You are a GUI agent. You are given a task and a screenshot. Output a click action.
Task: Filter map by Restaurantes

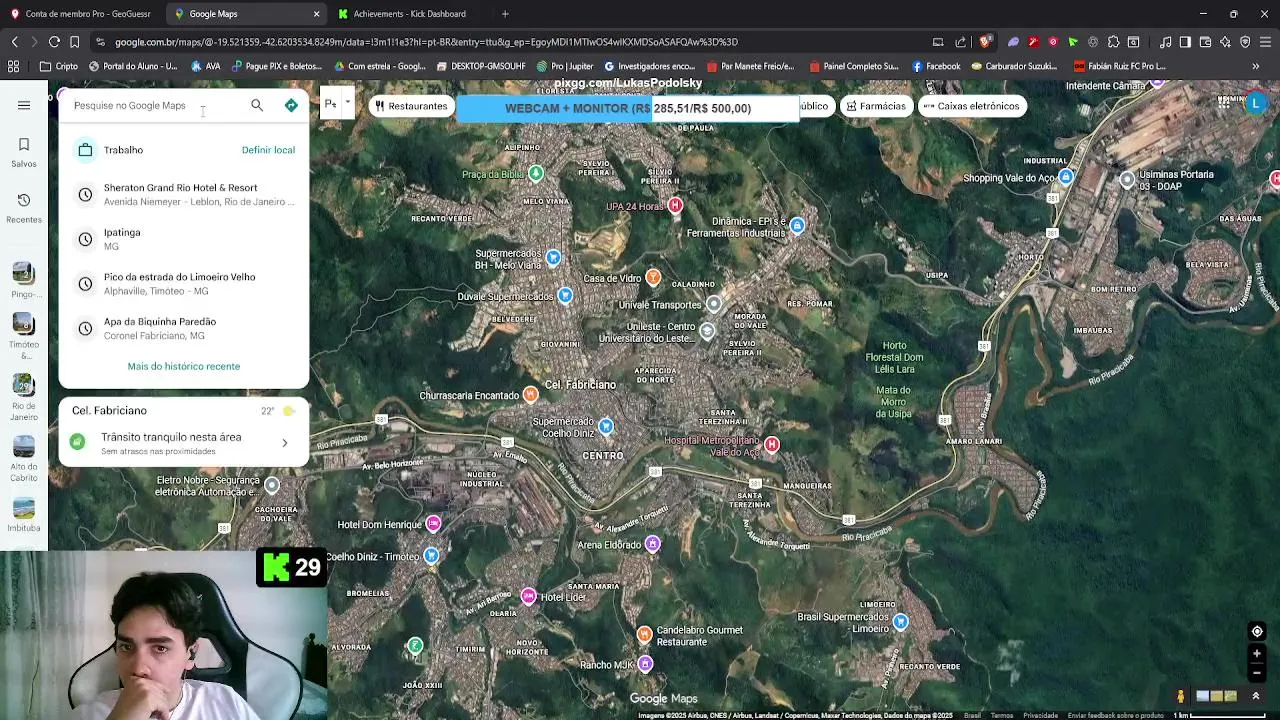(x=410, y=106)
